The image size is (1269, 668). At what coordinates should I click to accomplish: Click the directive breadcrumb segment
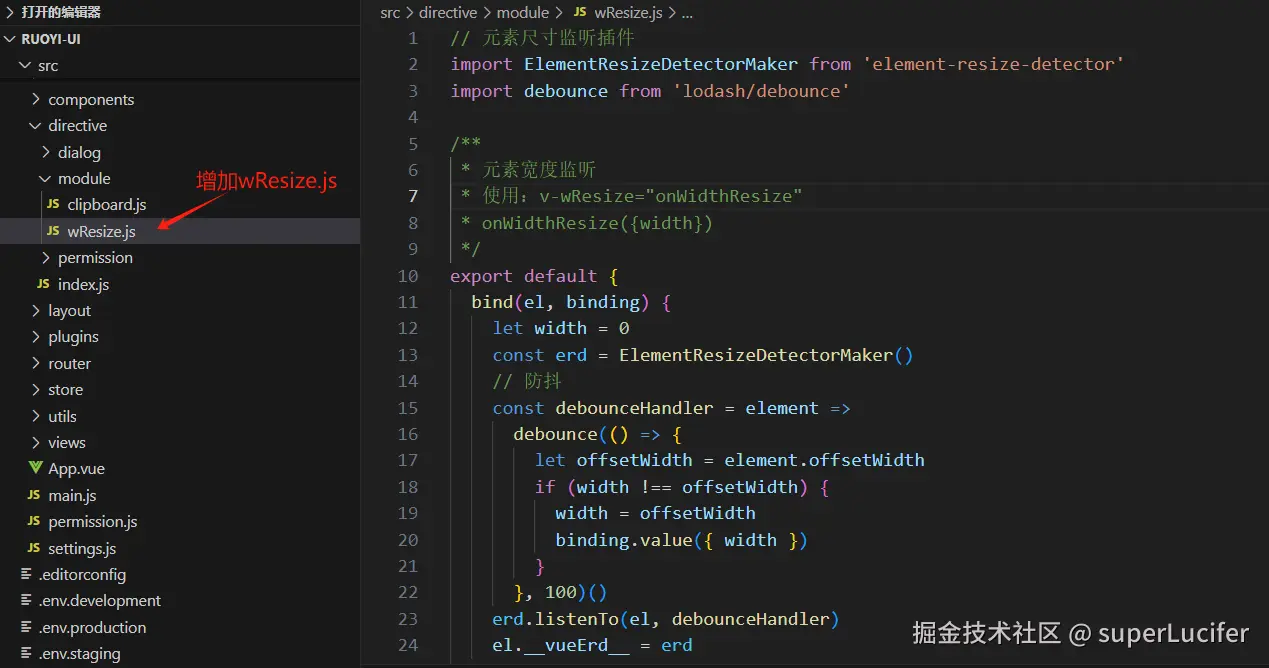(447, 13)
